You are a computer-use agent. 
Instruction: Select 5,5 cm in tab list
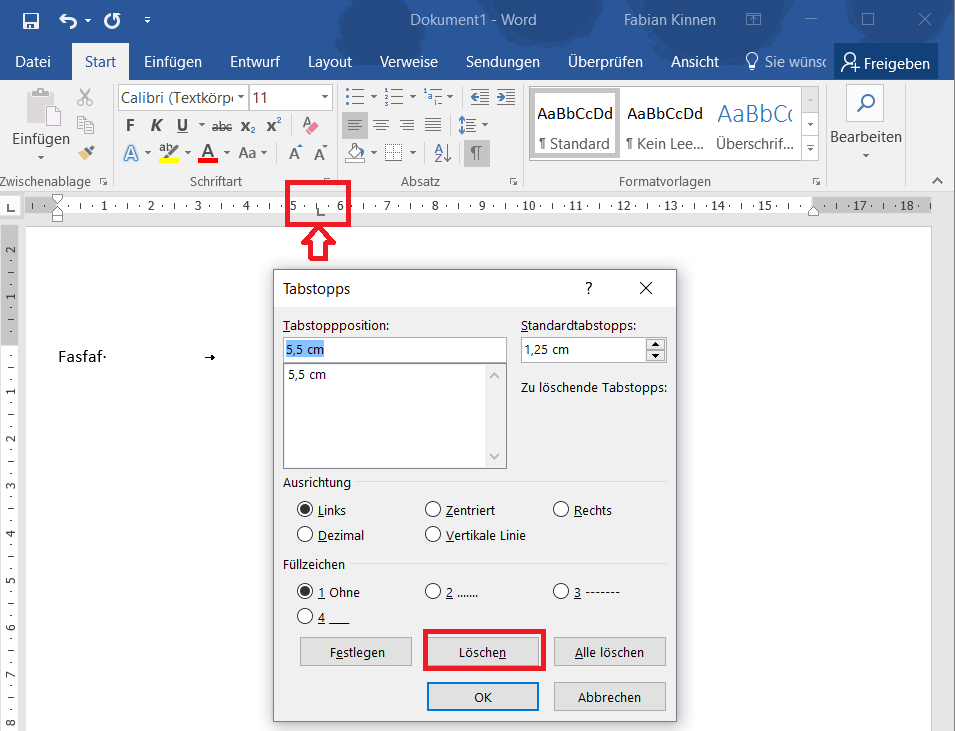pos(307,375)
